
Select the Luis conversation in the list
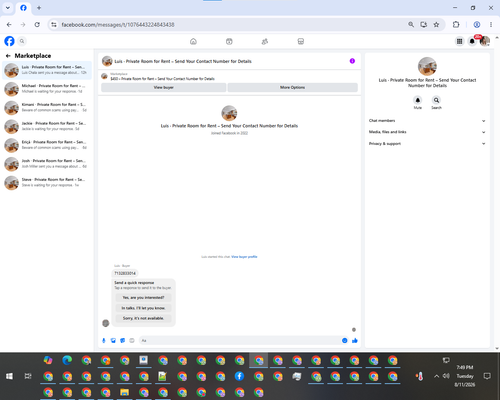[47, 70]
